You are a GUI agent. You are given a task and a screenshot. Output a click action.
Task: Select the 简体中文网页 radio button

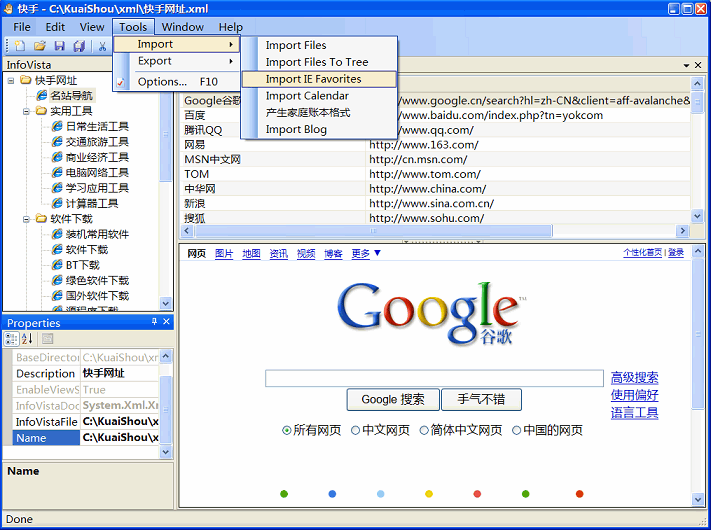coord(424,431)
